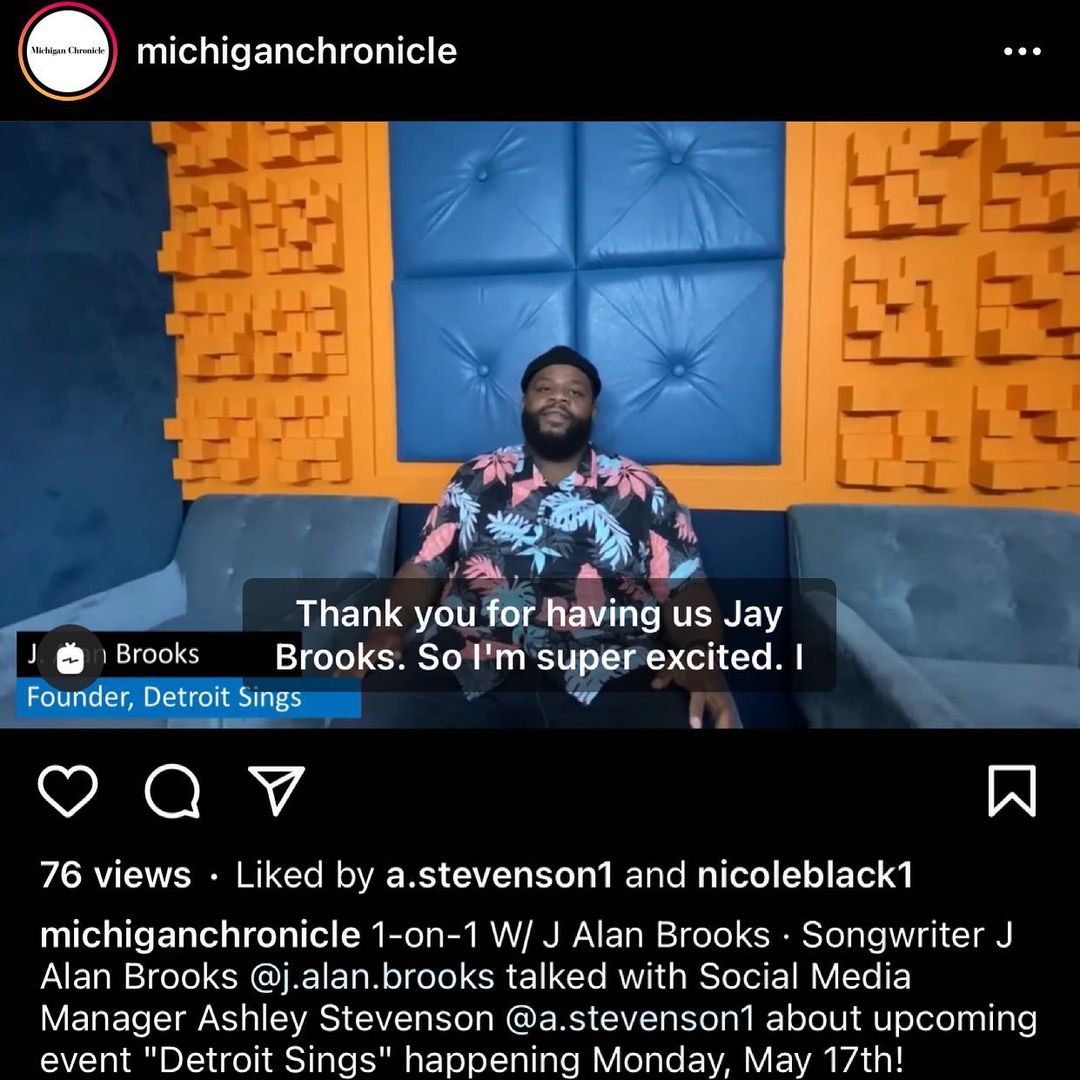The height and width of the screenshot is (1080, 1080).
Task: Like the post with heart icon
Action: coord(67,791)
